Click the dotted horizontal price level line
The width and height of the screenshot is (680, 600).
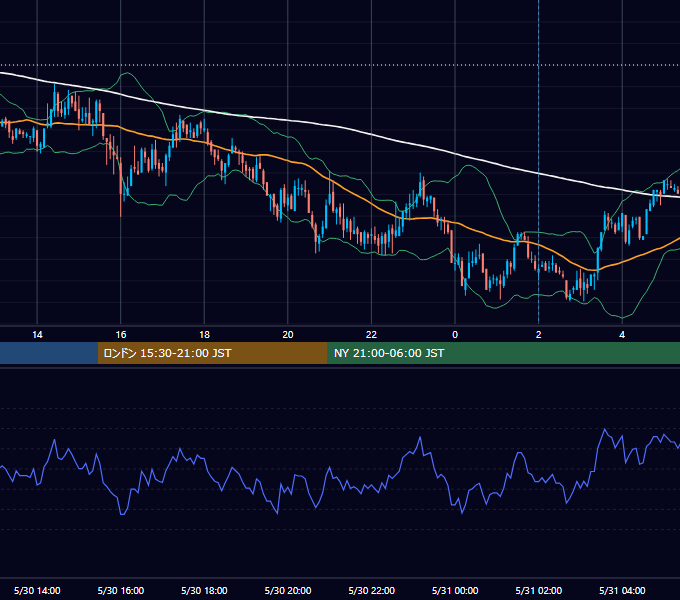pos(340,65)
